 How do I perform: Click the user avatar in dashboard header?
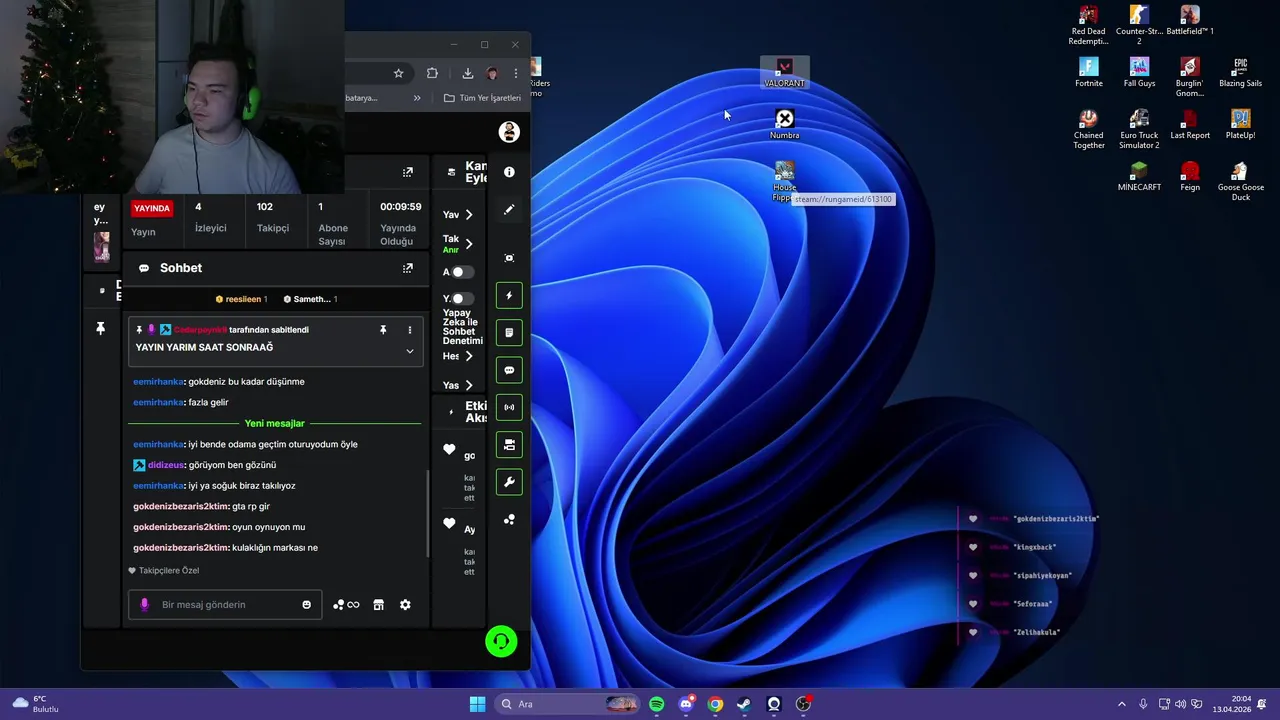[509, 132]
